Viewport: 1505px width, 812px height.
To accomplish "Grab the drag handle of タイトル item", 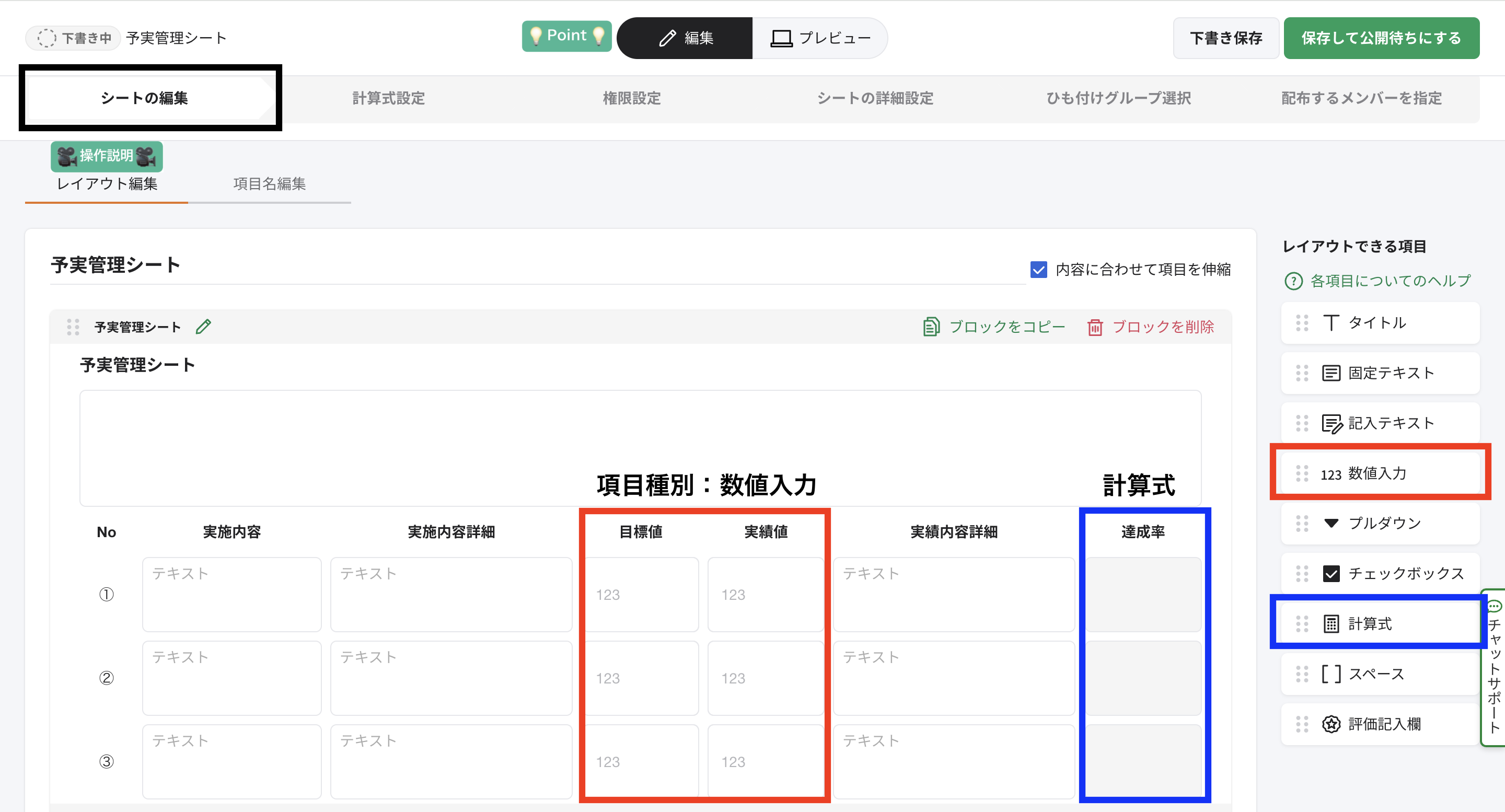I will [x=1302, y=323].
